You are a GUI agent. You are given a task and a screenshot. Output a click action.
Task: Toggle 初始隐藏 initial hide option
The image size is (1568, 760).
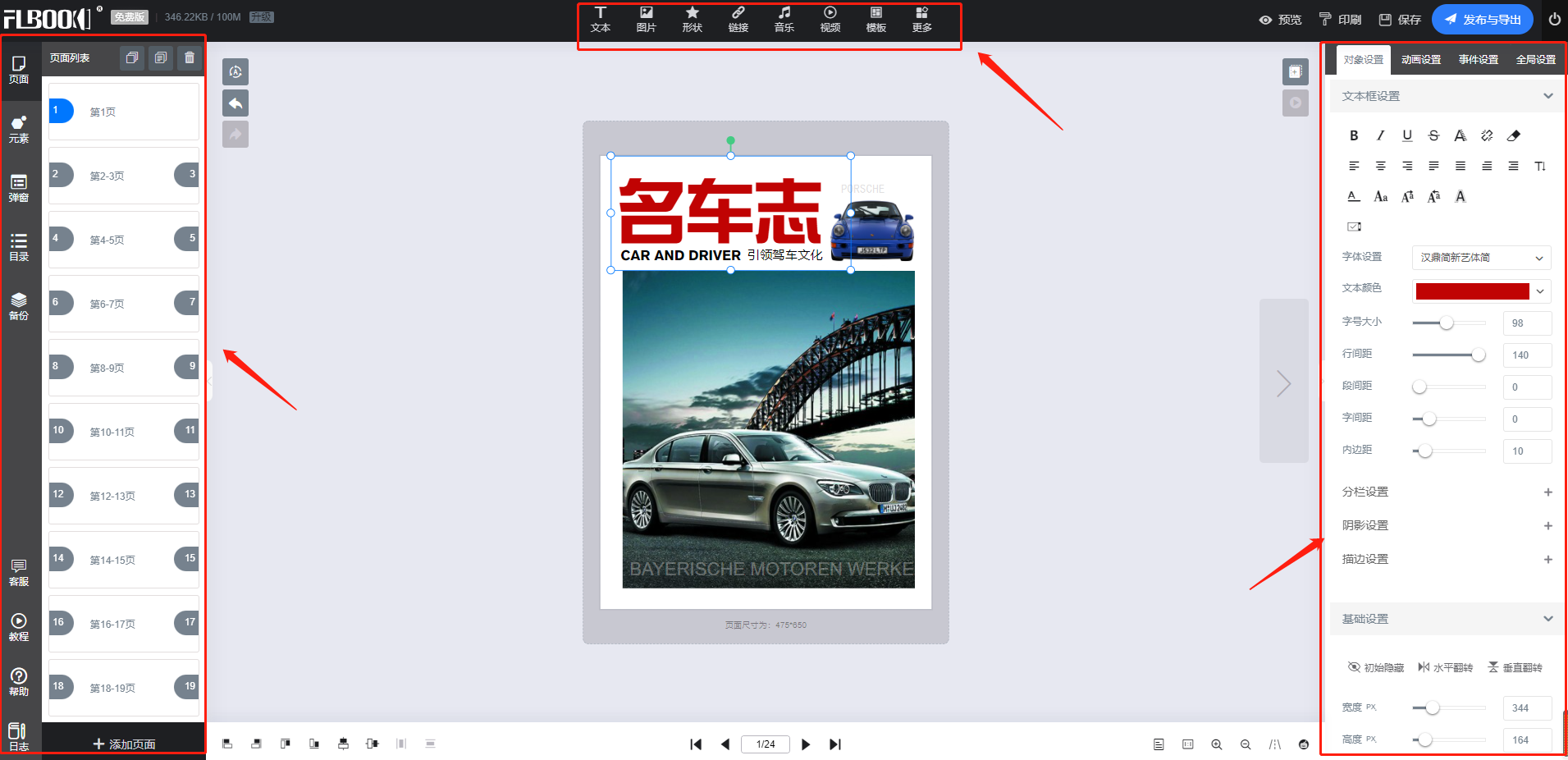pos(1375,667)
